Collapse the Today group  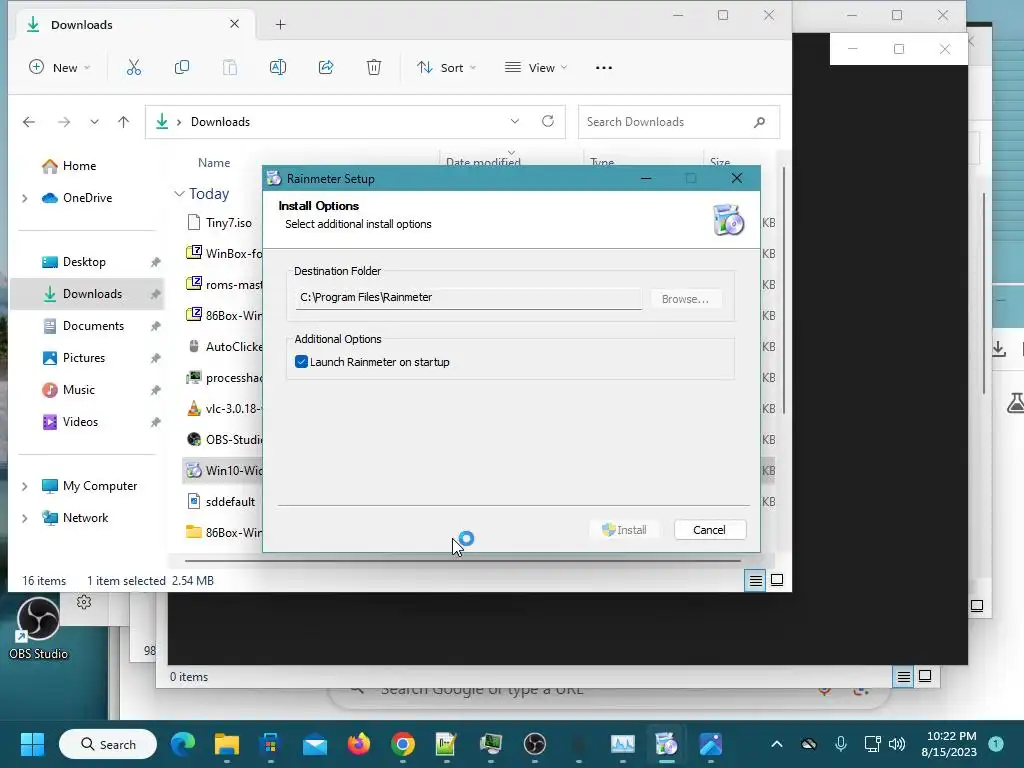(179, 194)
